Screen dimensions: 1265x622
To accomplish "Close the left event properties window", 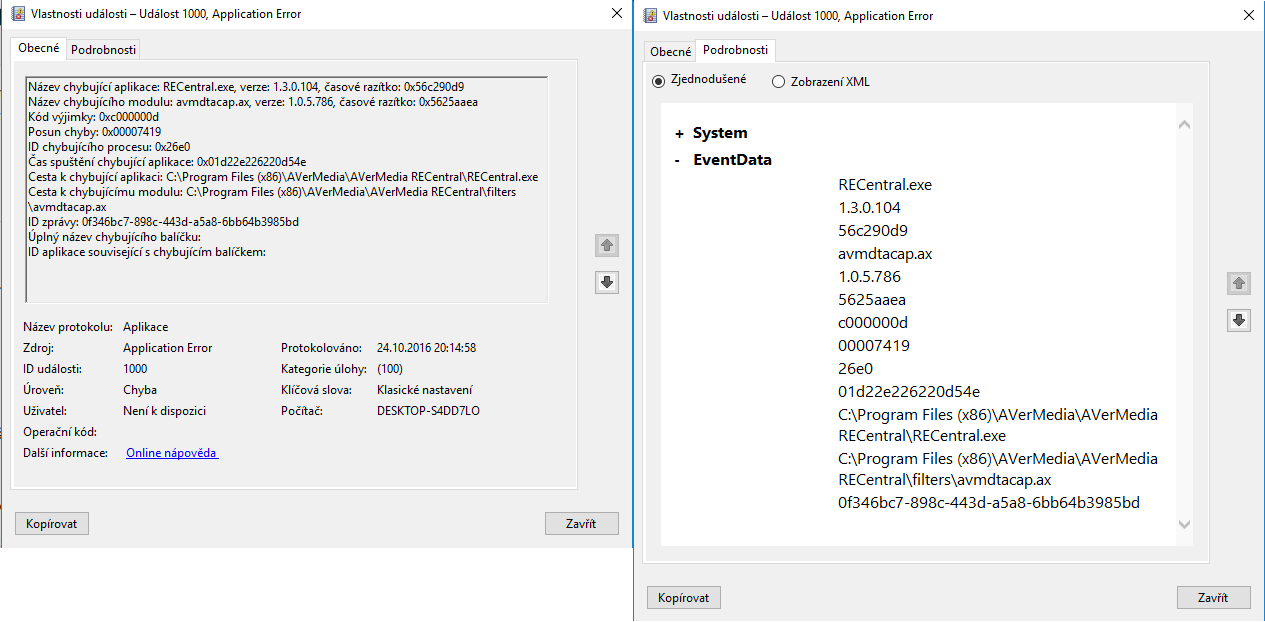I will click(x=615, y=14).
